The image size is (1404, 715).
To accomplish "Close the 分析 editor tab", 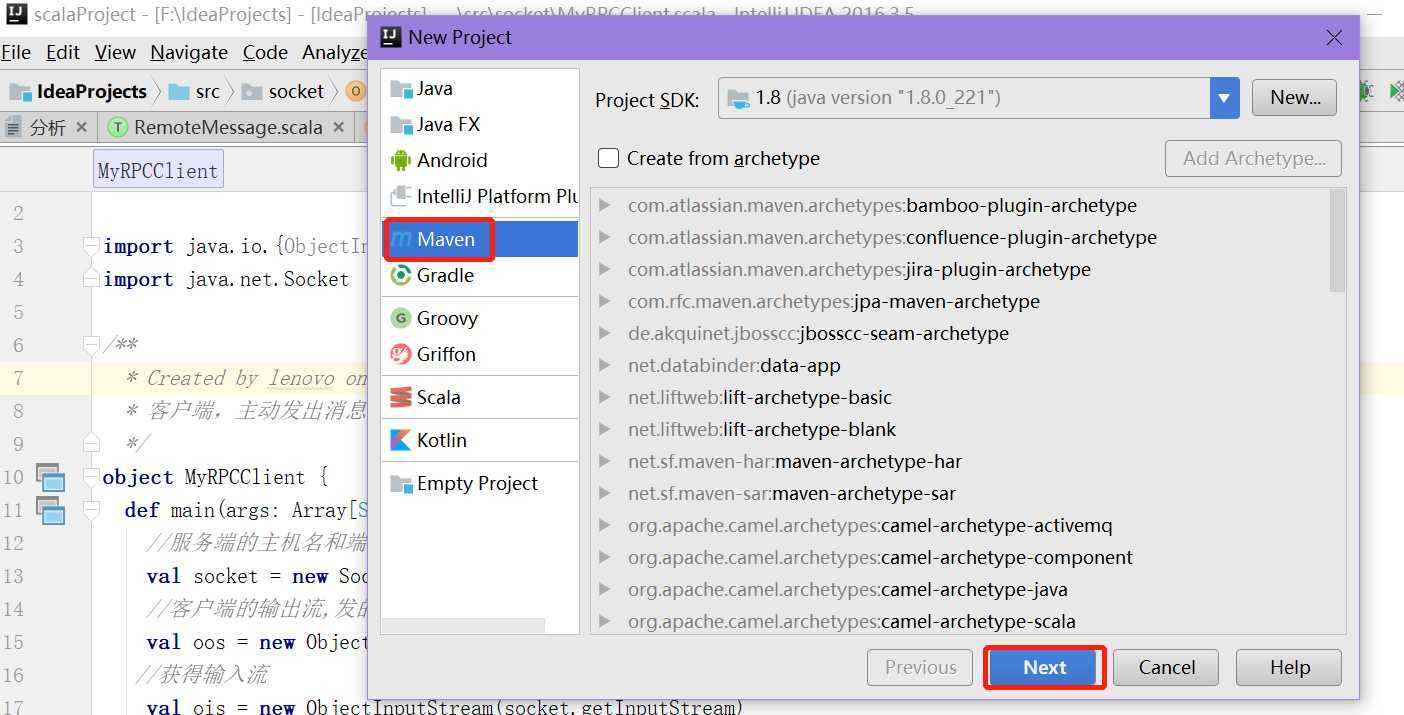I will [x=82, y=127].
